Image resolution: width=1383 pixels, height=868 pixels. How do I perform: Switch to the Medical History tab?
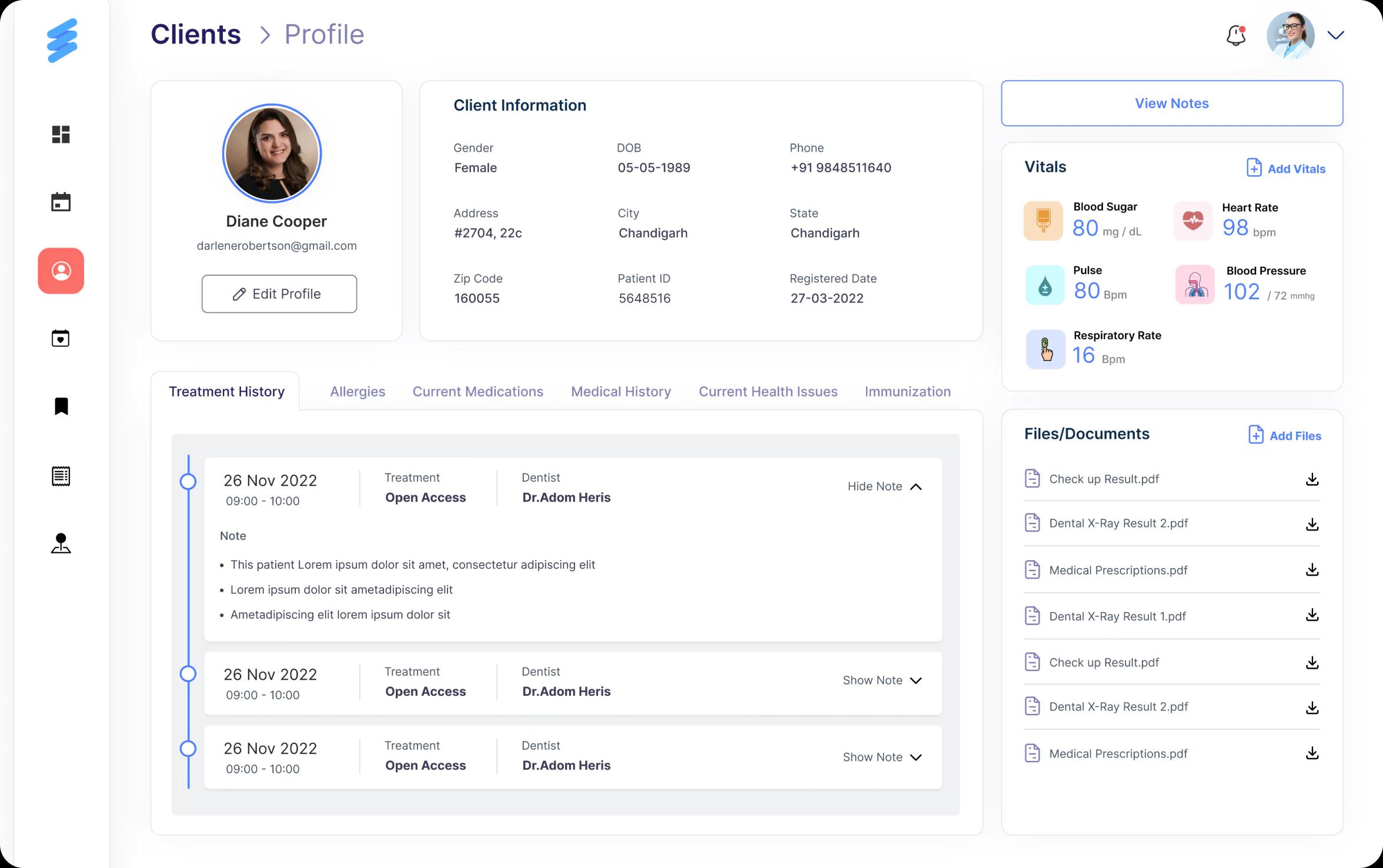click(x=620, y=391)
